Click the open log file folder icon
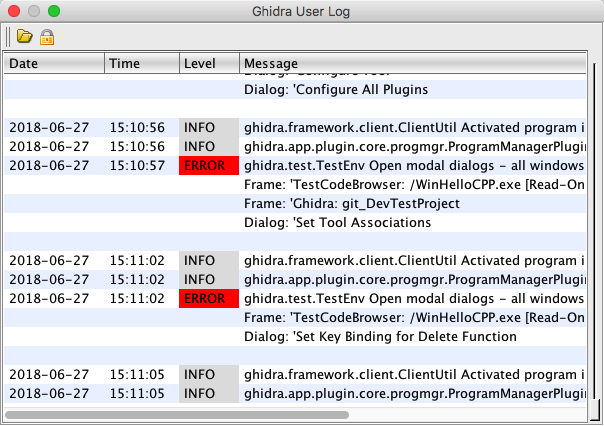The width and height of the screenshot is (604, 426). [x=24, y=37]
